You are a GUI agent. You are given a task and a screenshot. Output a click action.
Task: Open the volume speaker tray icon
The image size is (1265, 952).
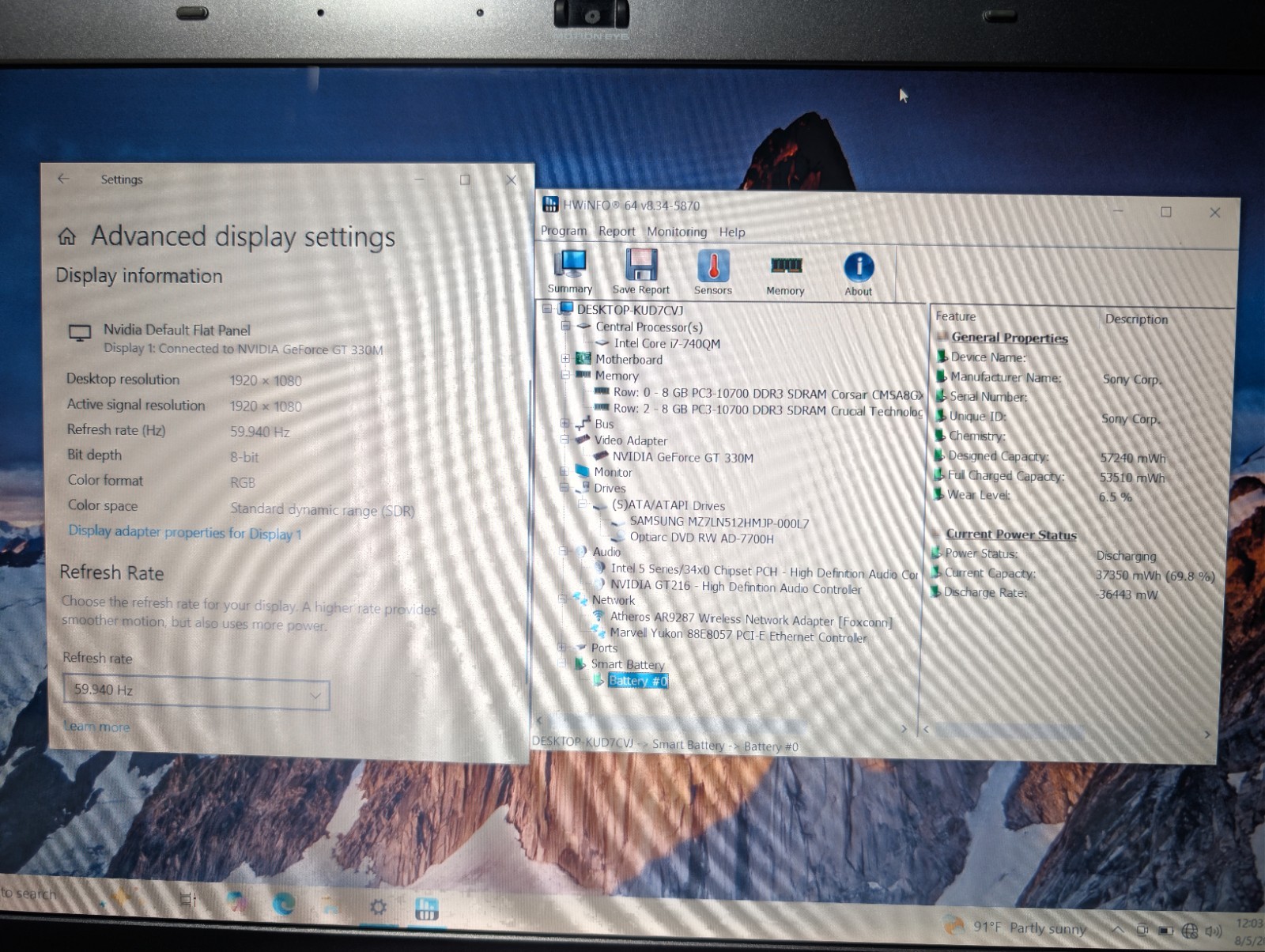point(1214,931)
